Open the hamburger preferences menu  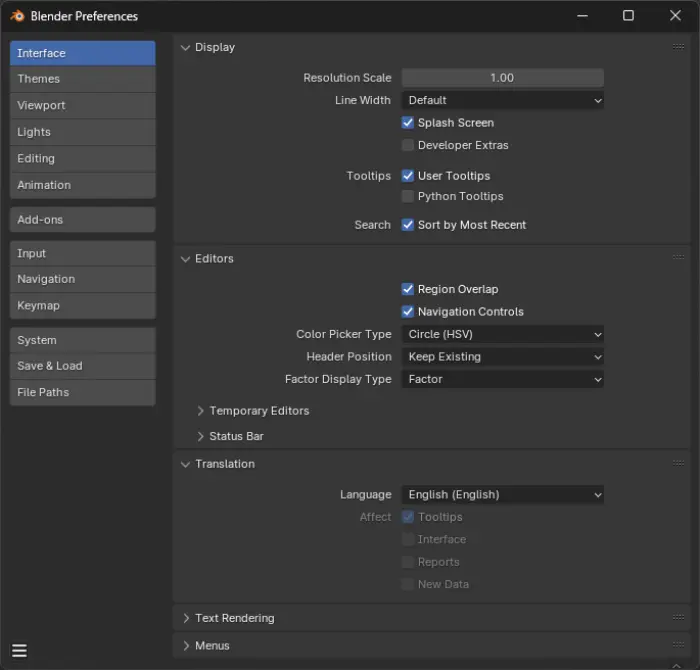pyautogui.click(x=19, y=650)
